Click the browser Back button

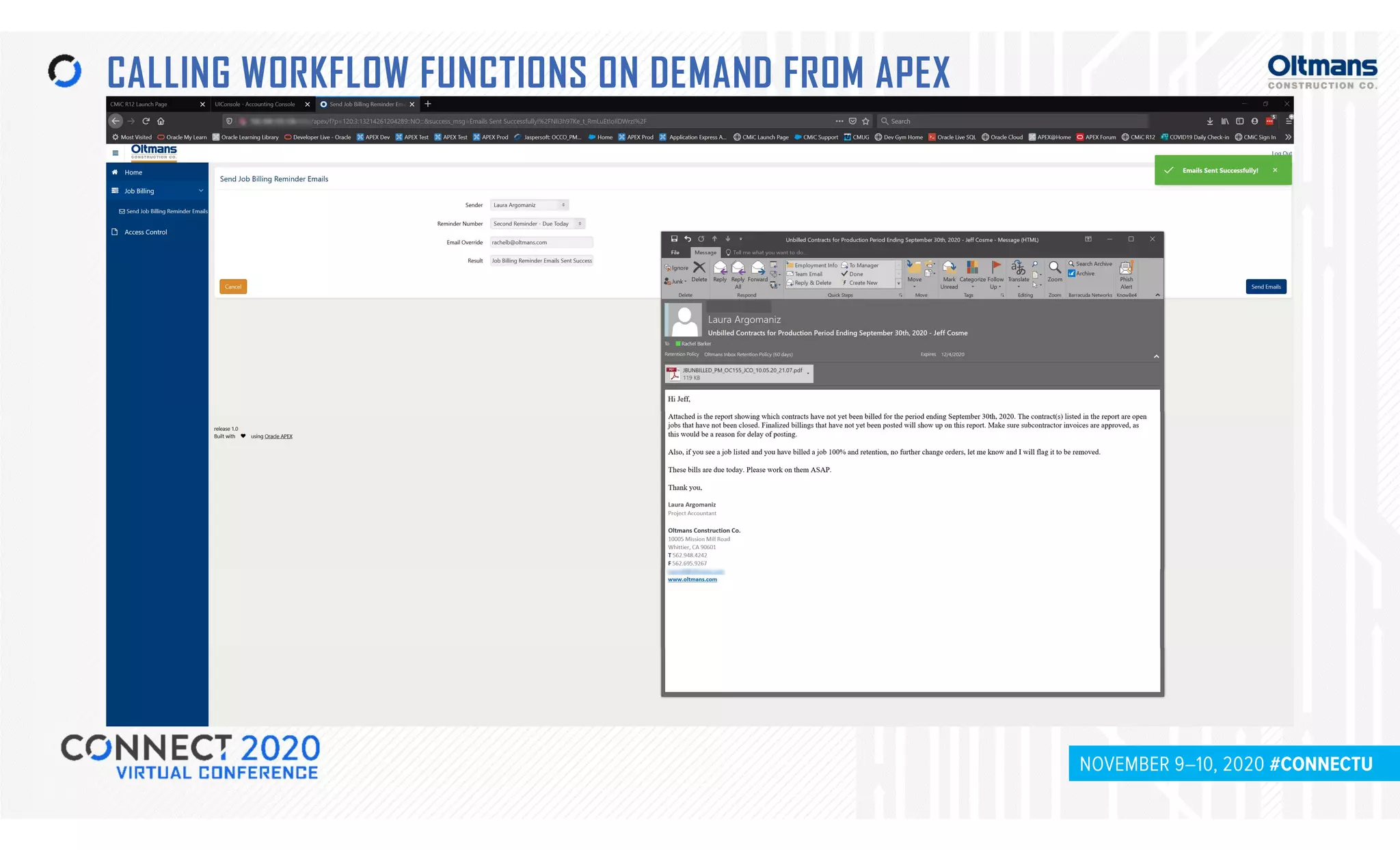click(116, 121)
